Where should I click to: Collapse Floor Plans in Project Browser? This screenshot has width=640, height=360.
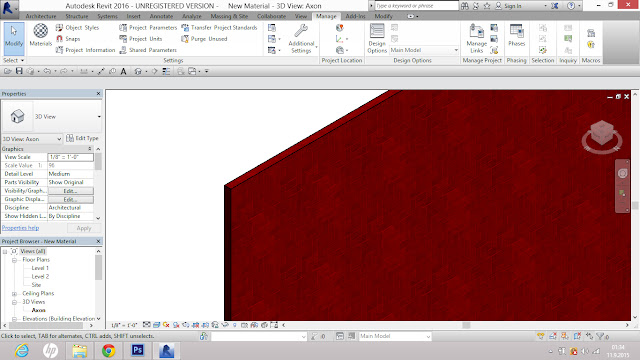tap(14, 260)
